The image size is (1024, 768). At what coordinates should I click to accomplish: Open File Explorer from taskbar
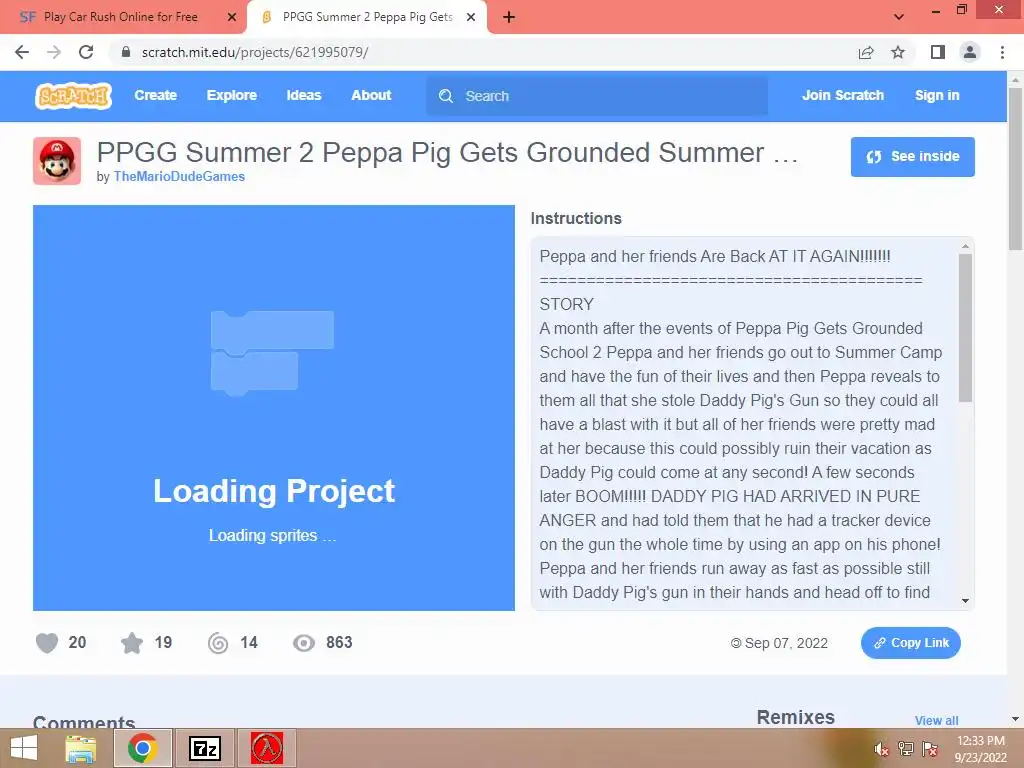coord(80,748)
